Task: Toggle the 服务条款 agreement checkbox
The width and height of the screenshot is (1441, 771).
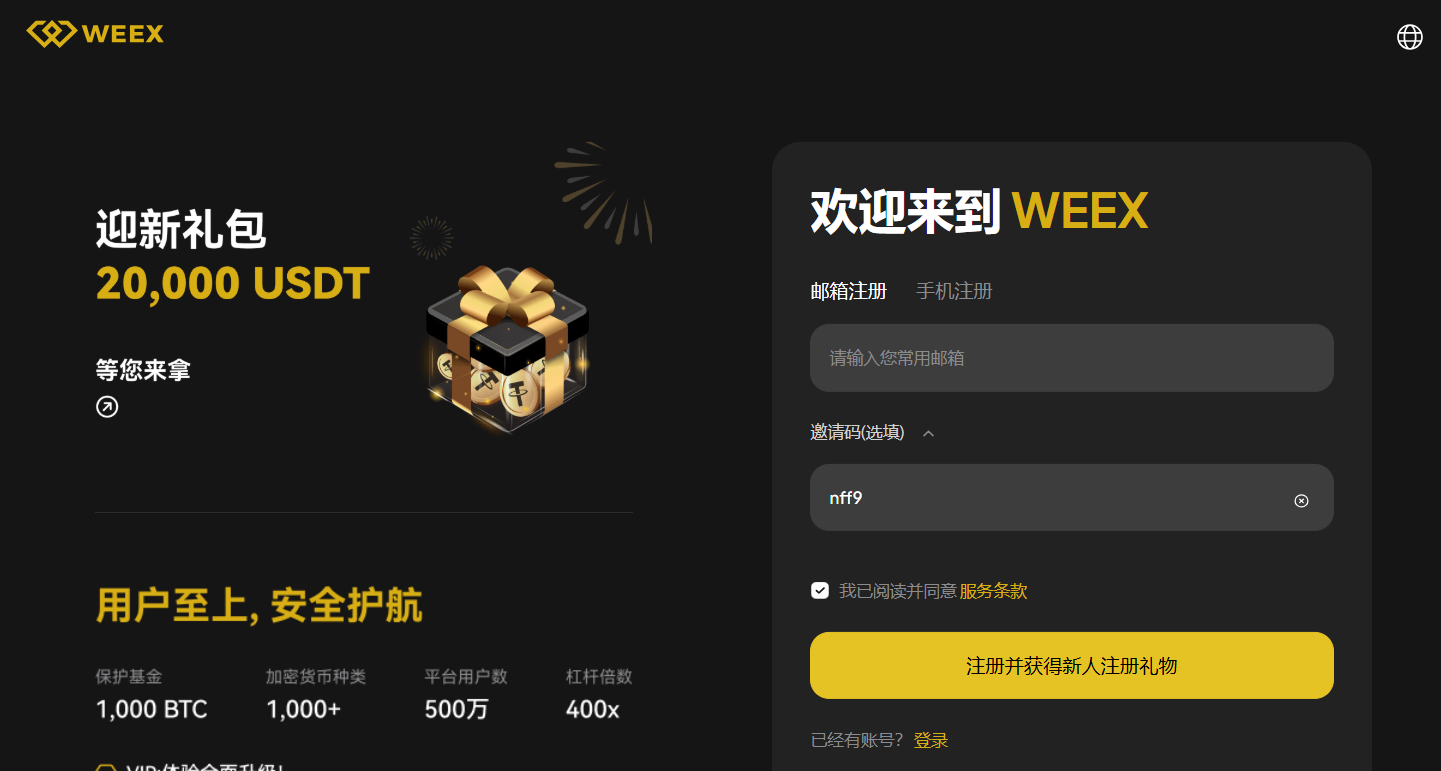Action: (x=820, y=590)
